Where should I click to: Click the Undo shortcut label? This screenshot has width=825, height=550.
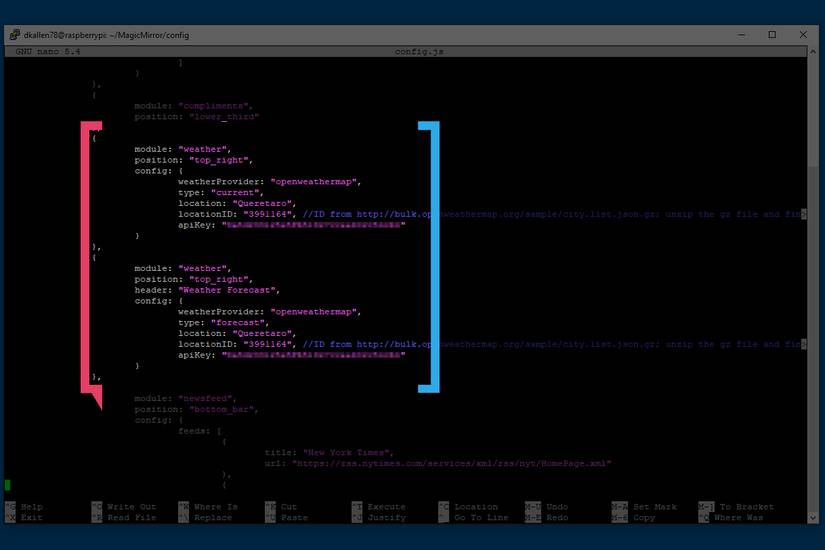point(557,507)
